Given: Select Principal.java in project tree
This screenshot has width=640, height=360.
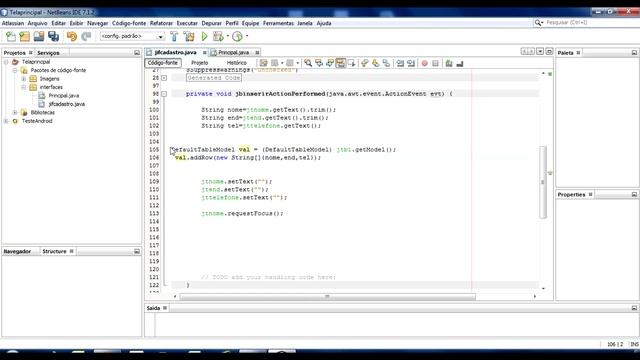Looking at the screenshot, I should point(64,96).
